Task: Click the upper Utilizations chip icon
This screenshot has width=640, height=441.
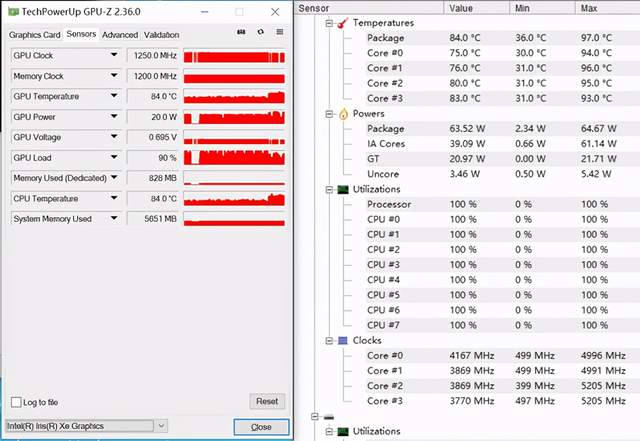Action: click(343, 189)
